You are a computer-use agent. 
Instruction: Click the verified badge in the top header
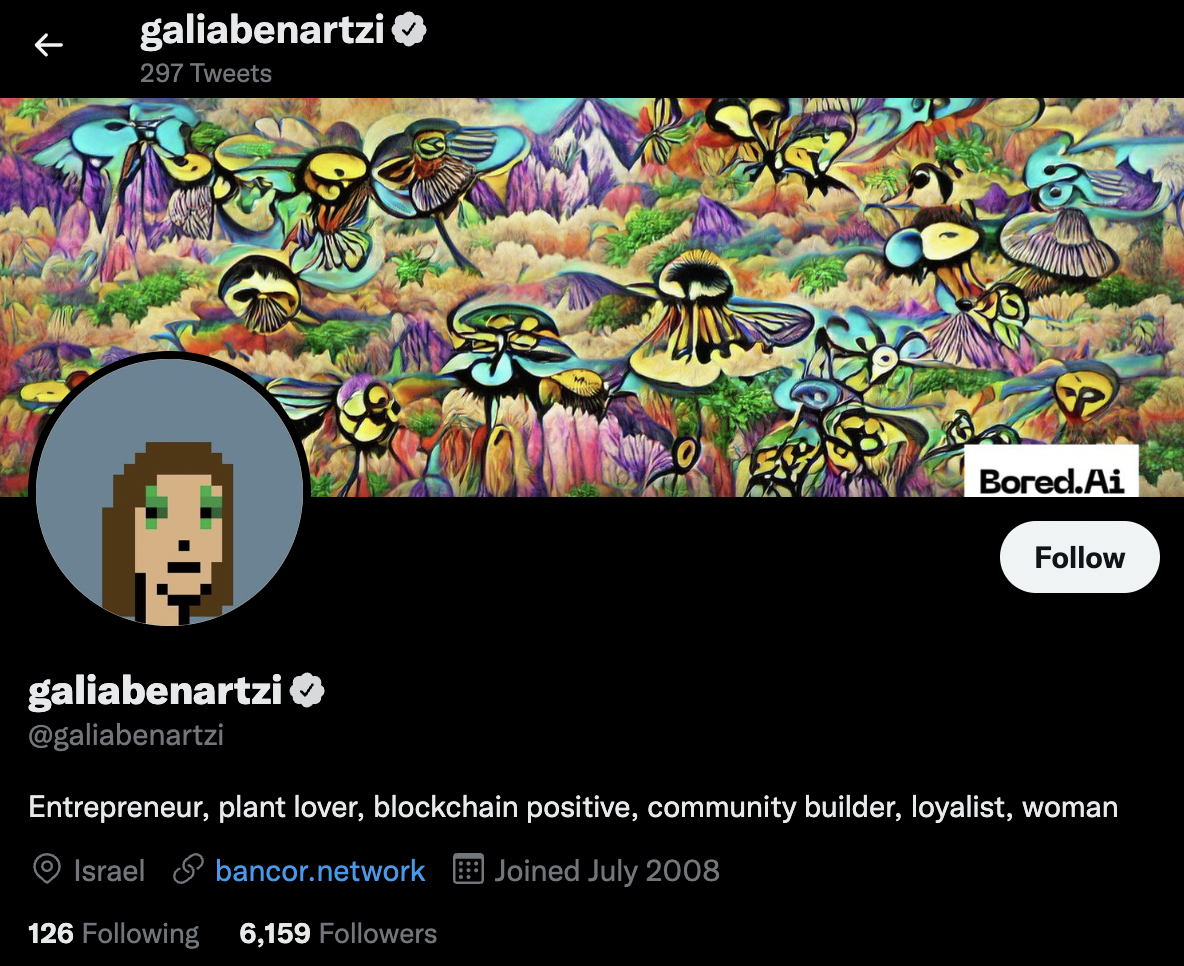pos(409,30)
